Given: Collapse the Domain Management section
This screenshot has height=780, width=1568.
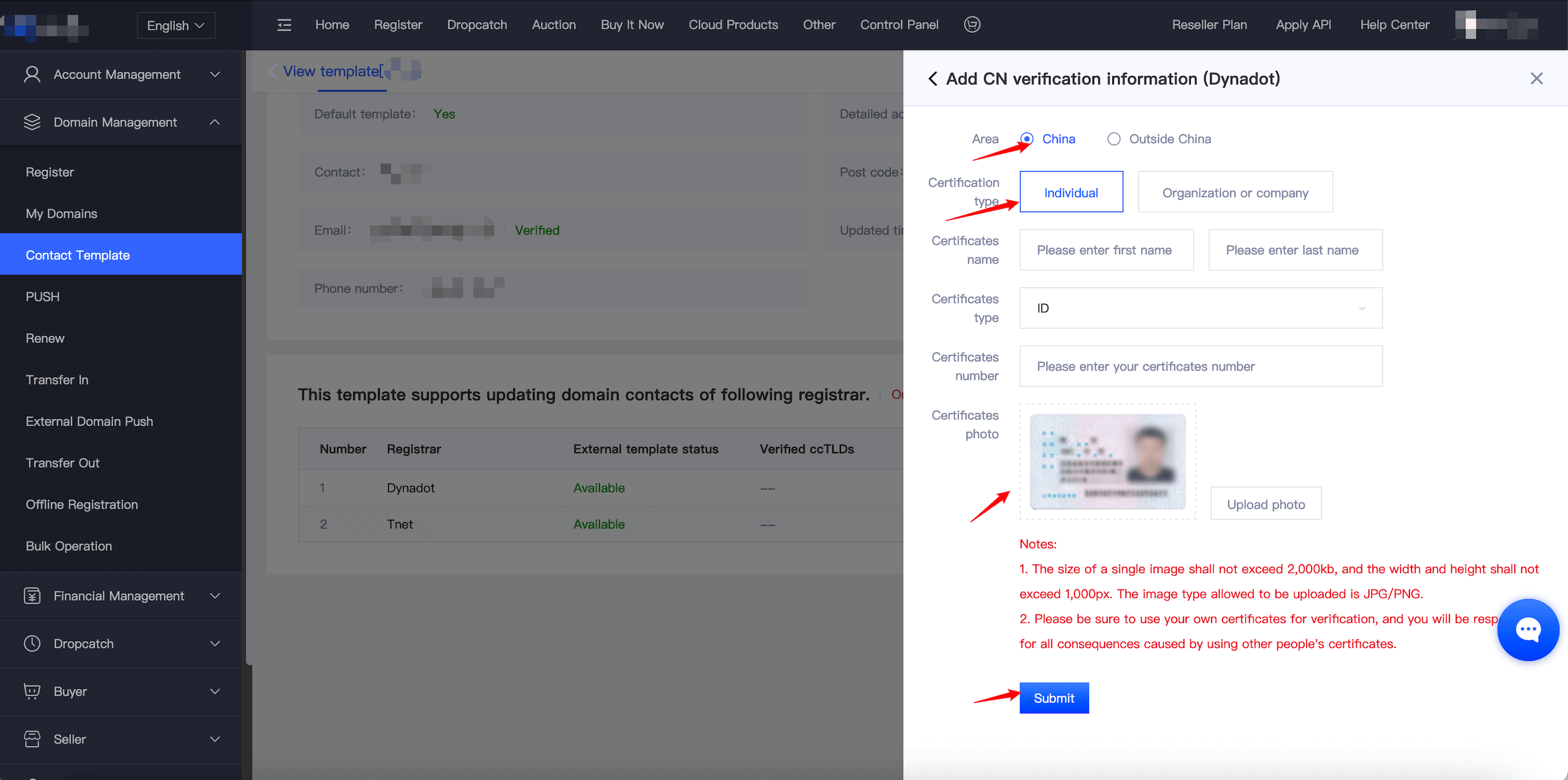Looking at the screenshot, I should (x=214, y=122).
